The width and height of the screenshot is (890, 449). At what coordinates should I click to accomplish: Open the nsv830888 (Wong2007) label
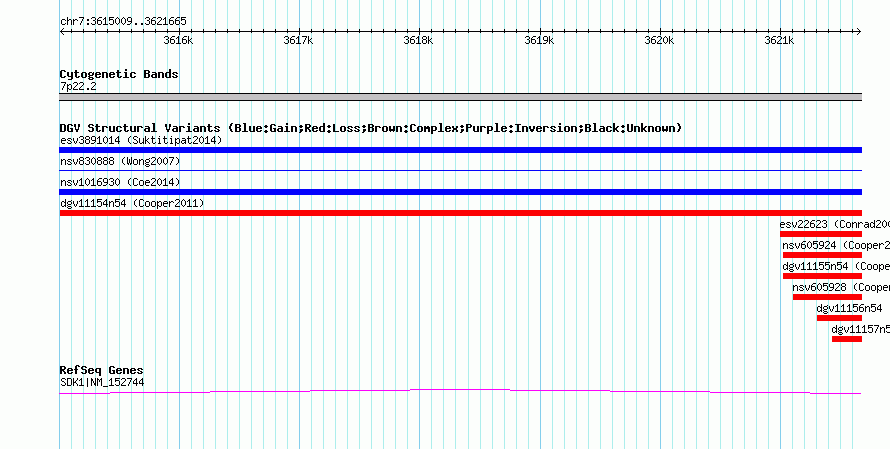[120, 161]
